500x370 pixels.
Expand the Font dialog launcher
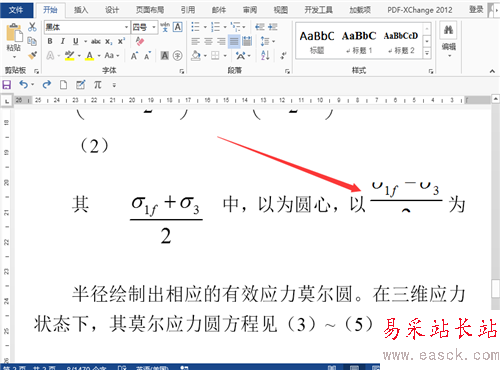[x=182, y=71]
